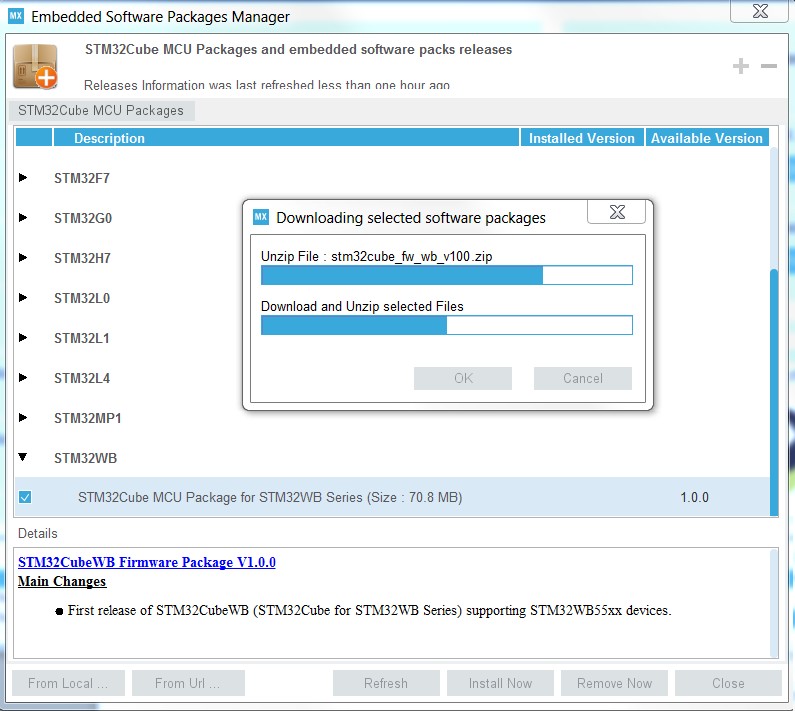The image size is (795, 711).
Task: Open STM32CubeWB Firmware Package V1.0.0 link
Action: point(147,562)
